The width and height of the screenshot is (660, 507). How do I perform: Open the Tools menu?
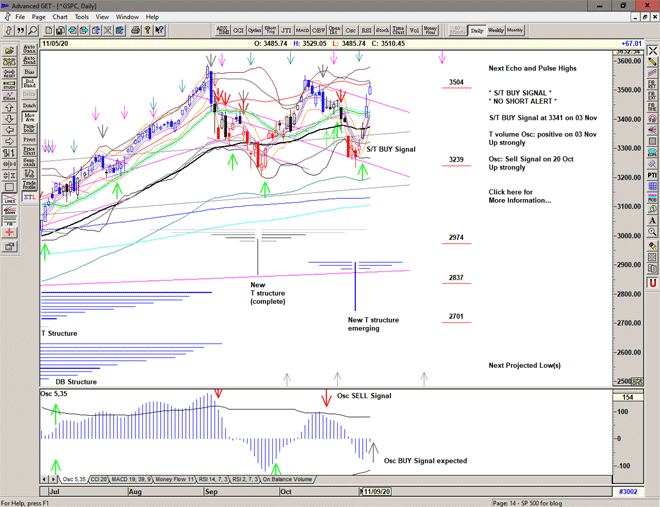pyautogui.click(x=81, y=17)
